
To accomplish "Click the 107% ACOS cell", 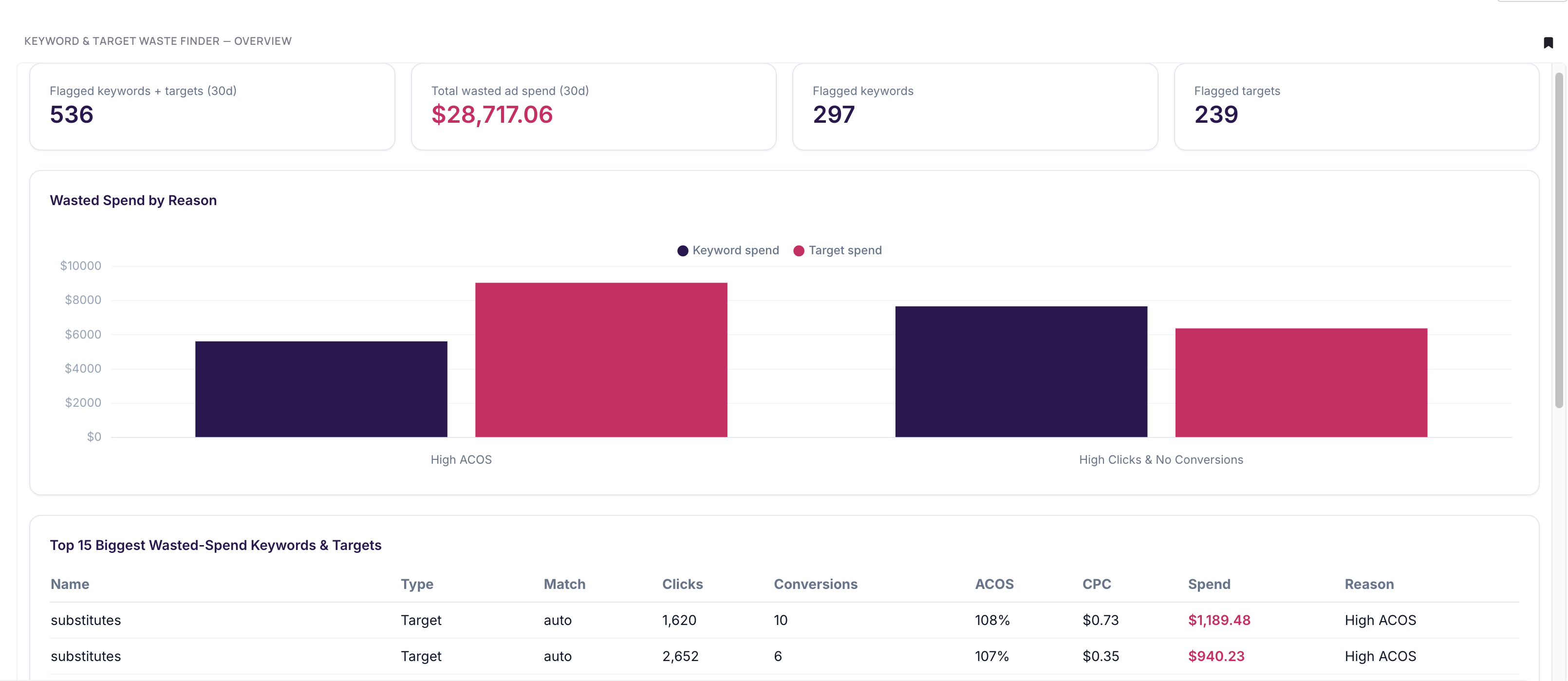I will click(992, 656).
